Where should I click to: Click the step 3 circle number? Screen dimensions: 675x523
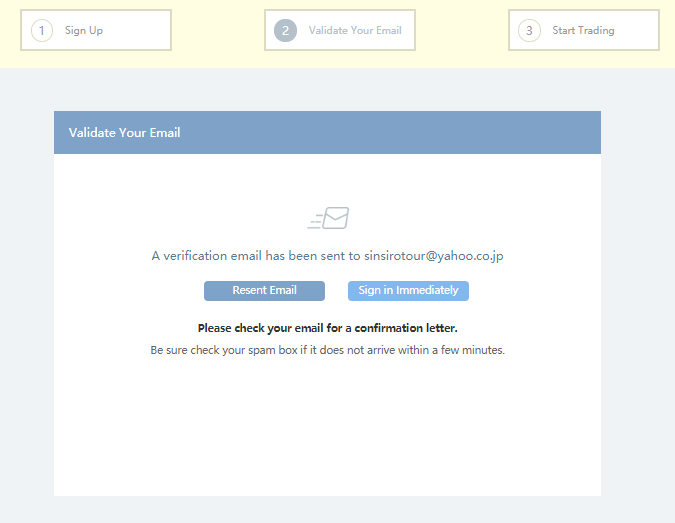529,31
